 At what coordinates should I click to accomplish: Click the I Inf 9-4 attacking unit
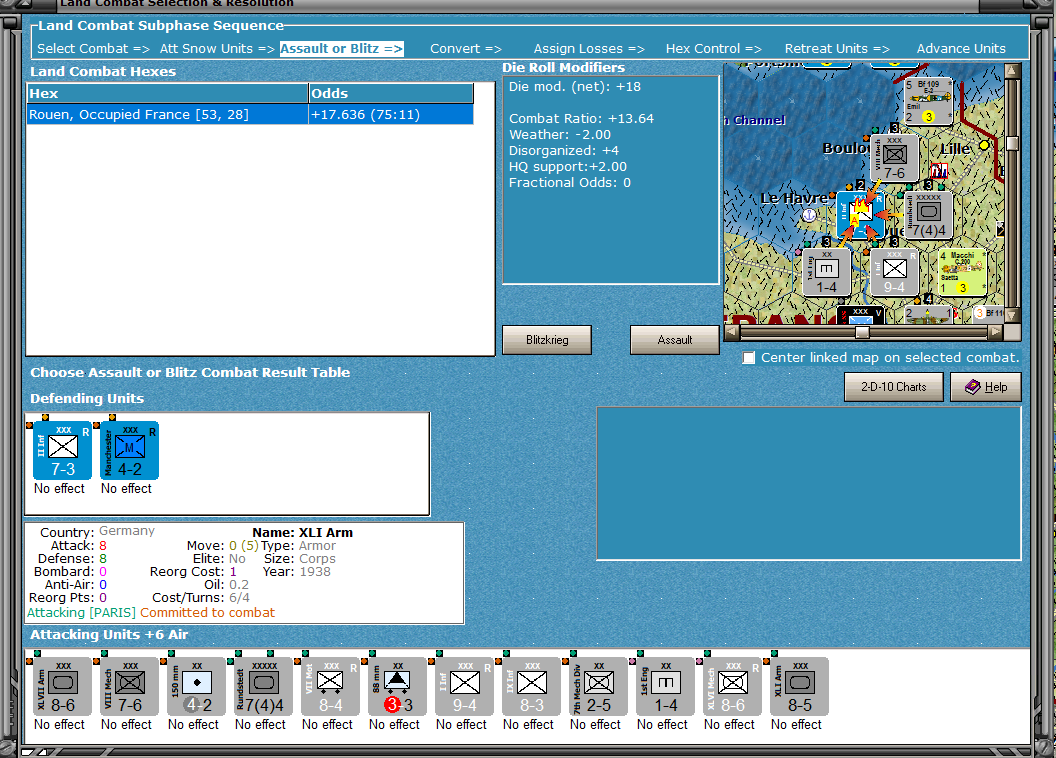point(464,685)
